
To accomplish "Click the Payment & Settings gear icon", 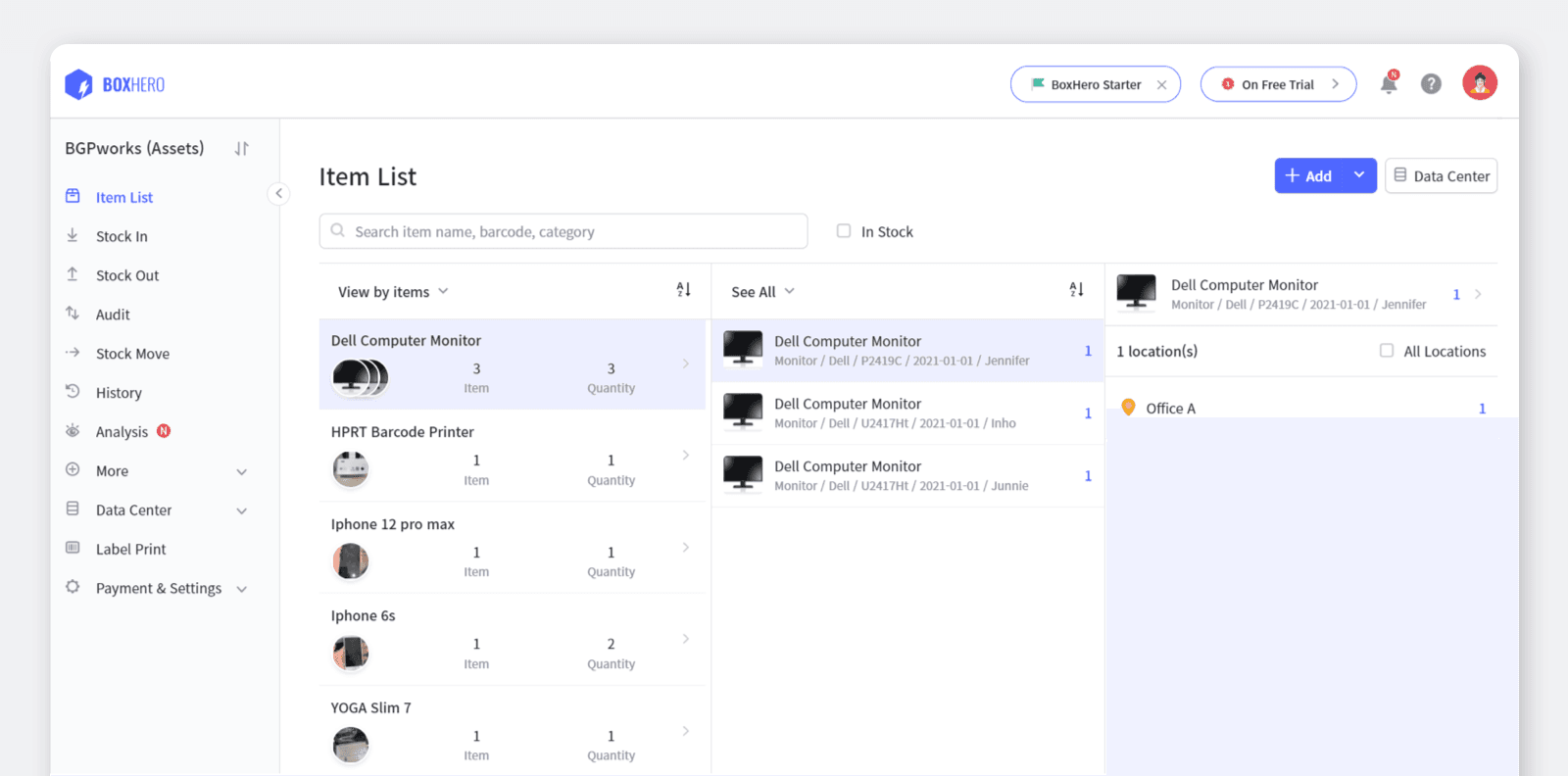I will click(x=73, y=587).
